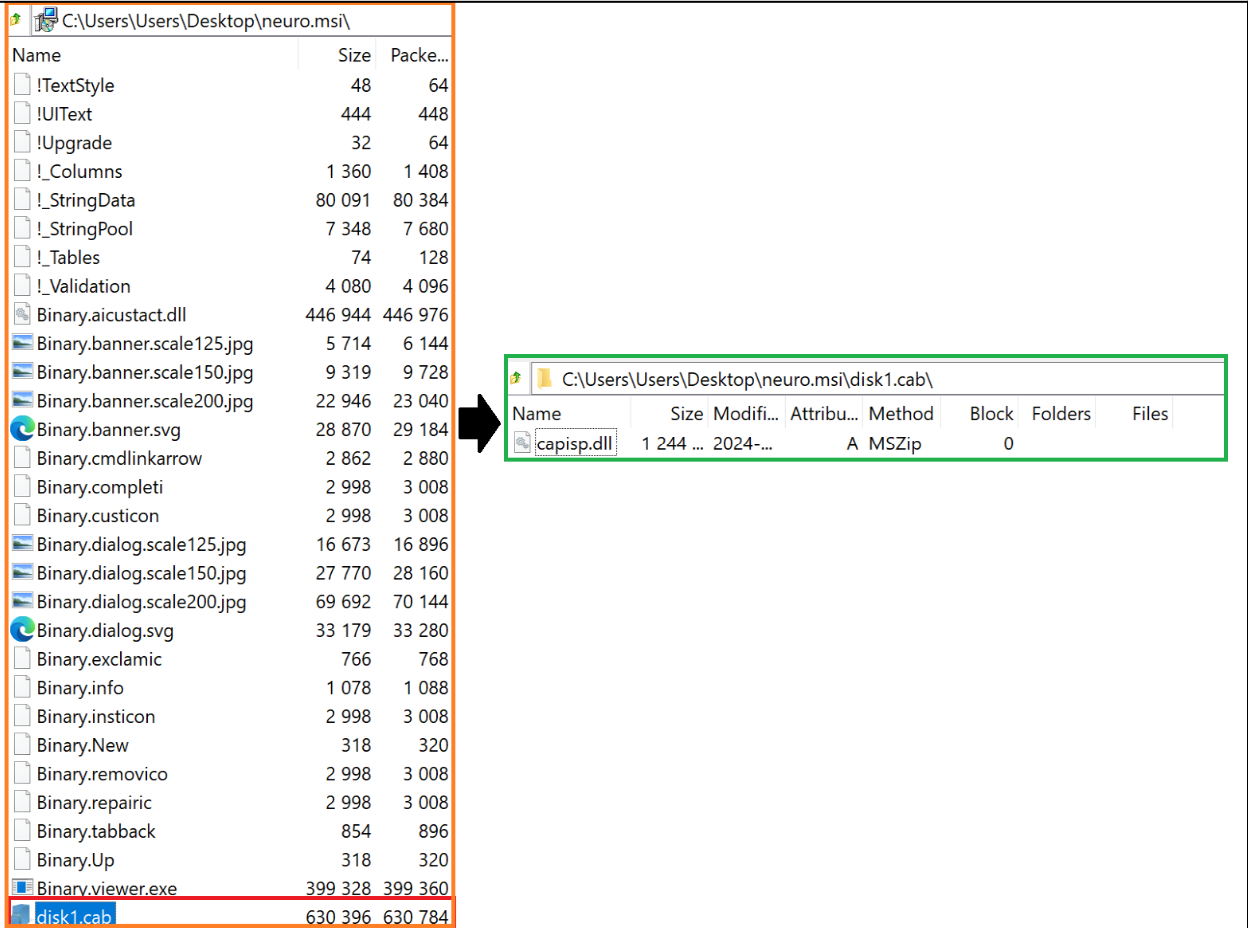
Task: Click the Edge icon of Binary.banner.svg
Action: [x=22, y=429]
